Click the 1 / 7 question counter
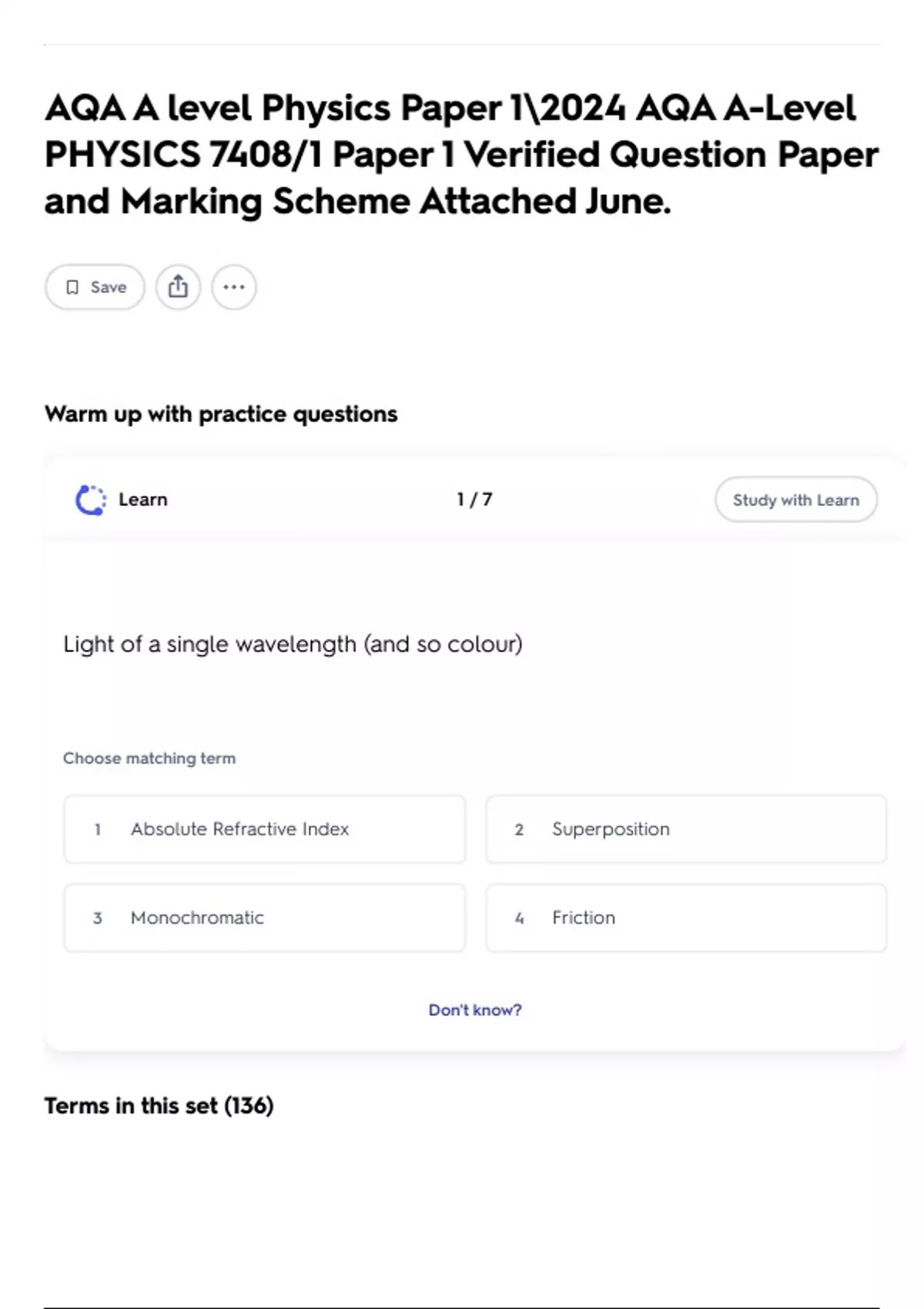Image resolution: width=924 pixels, height=1309 pixels. [474, 500]
